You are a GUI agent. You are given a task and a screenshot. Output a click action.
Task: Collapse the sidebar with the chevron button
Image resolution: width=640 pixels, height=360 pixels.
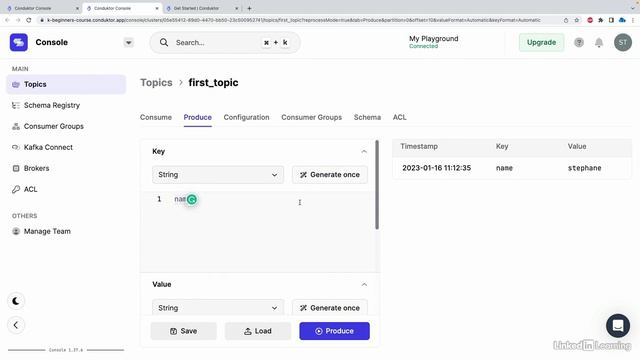click(16, 325)
